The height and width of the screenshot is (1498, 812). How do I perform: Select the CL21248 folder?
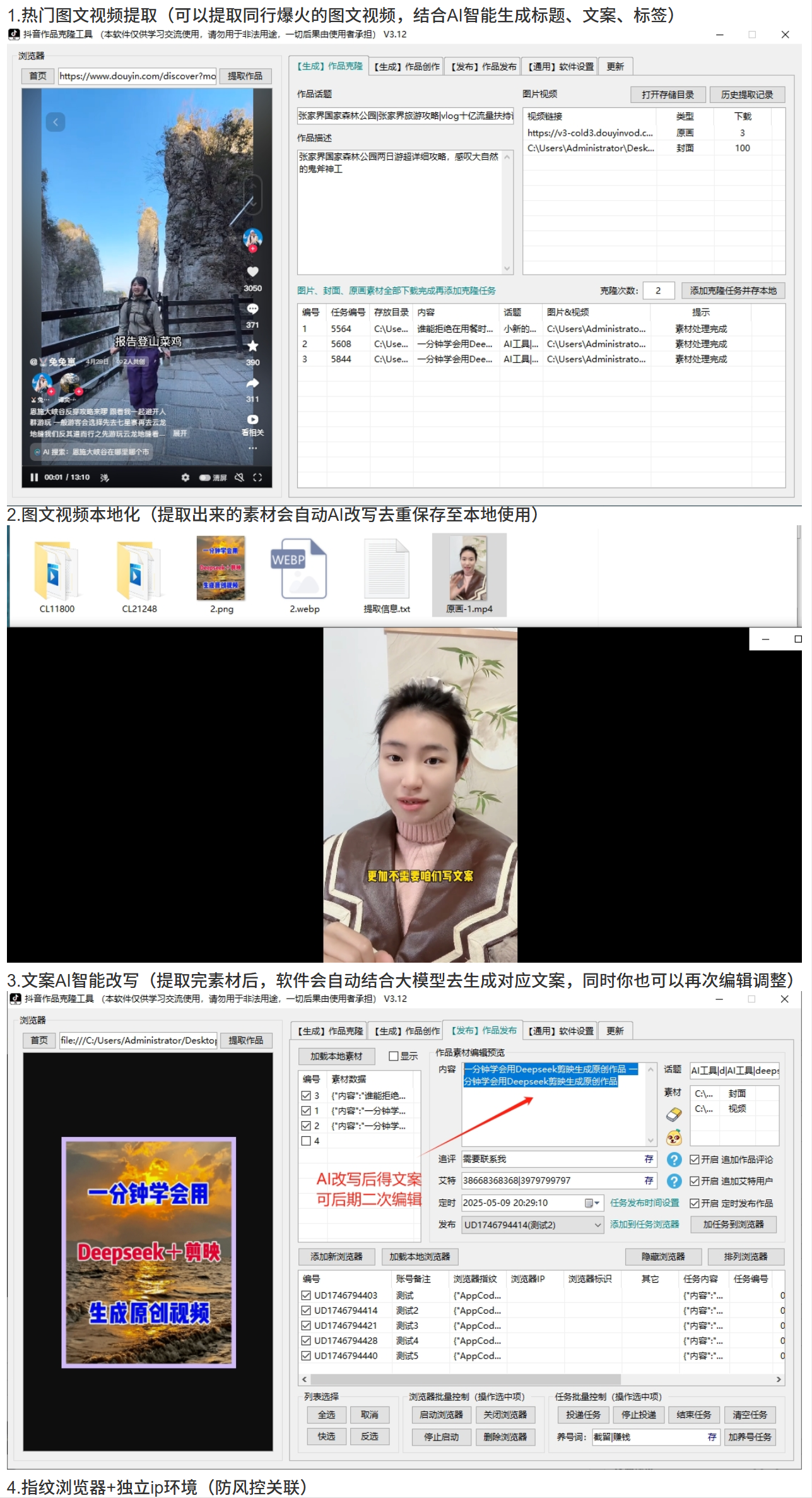139,576
